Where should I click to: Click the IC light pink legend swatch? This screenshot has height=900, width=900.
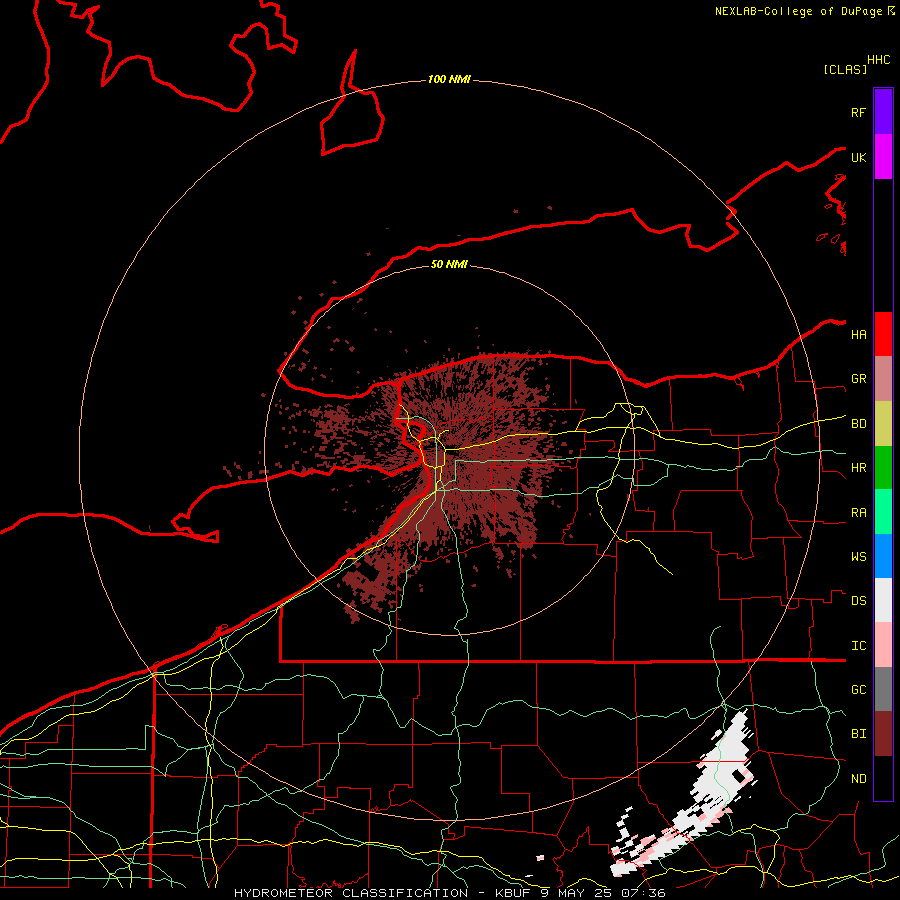pyautogui.click(x=883, y=645)
